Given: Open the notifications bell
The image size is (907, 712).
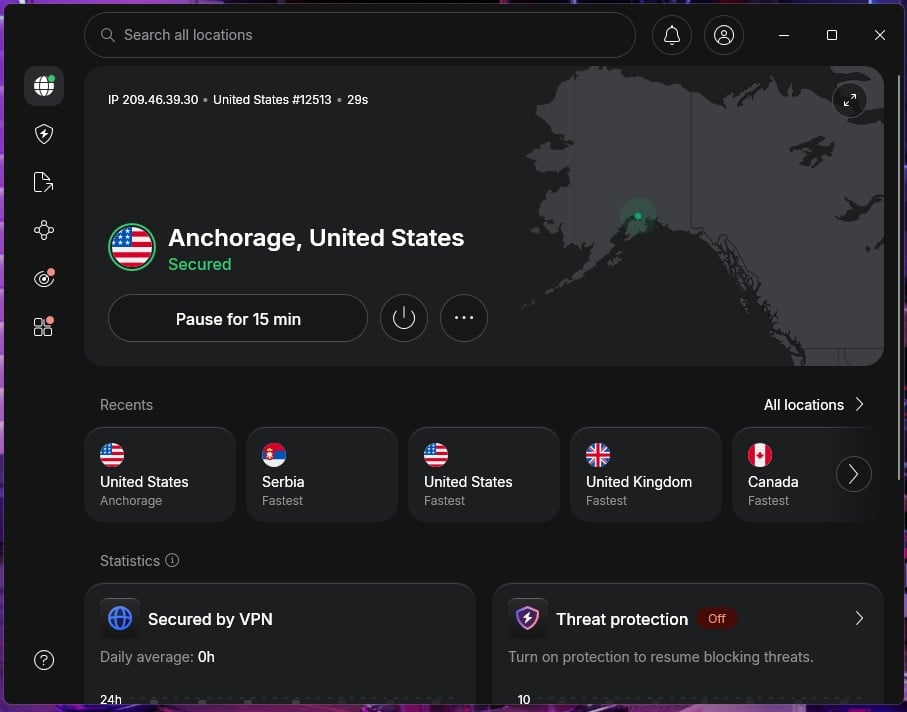Looking at the screenshot, I should 672,35.
